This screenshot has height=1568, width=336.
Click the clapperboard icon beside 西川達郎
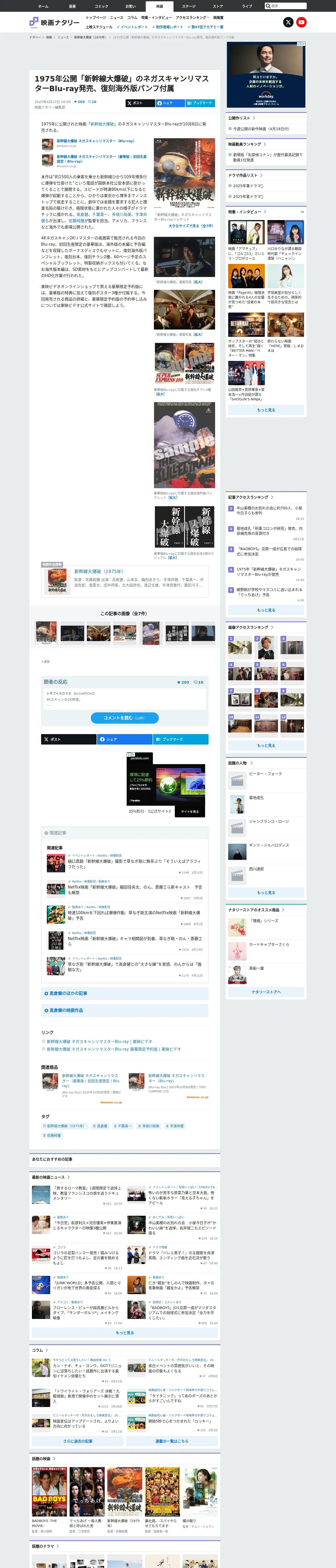[x=237, y=875]
